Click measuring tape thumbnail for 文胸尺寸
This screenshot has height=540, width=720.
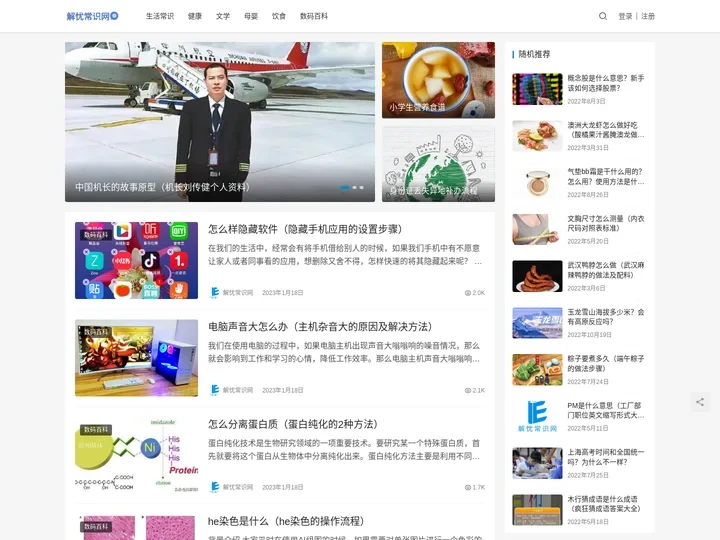(537, 230)
